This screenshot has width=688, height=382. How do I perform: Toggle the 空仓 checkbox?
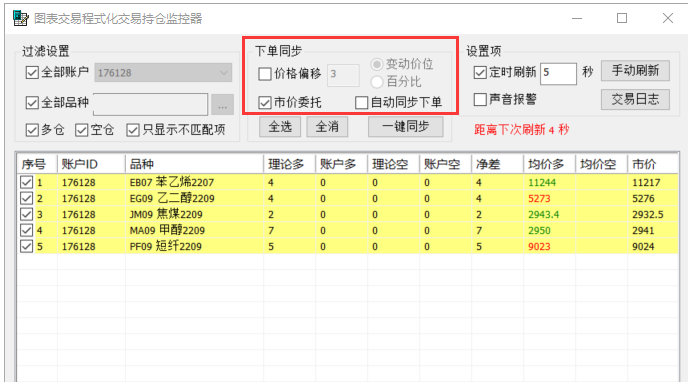[82, 130]
